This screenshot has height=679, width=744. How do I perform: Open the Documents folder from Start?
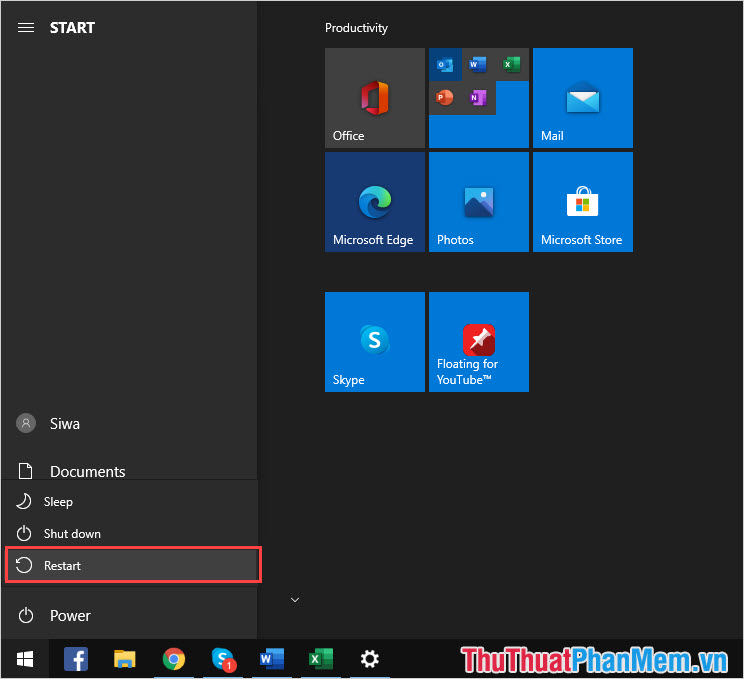(x=129, y=471)
